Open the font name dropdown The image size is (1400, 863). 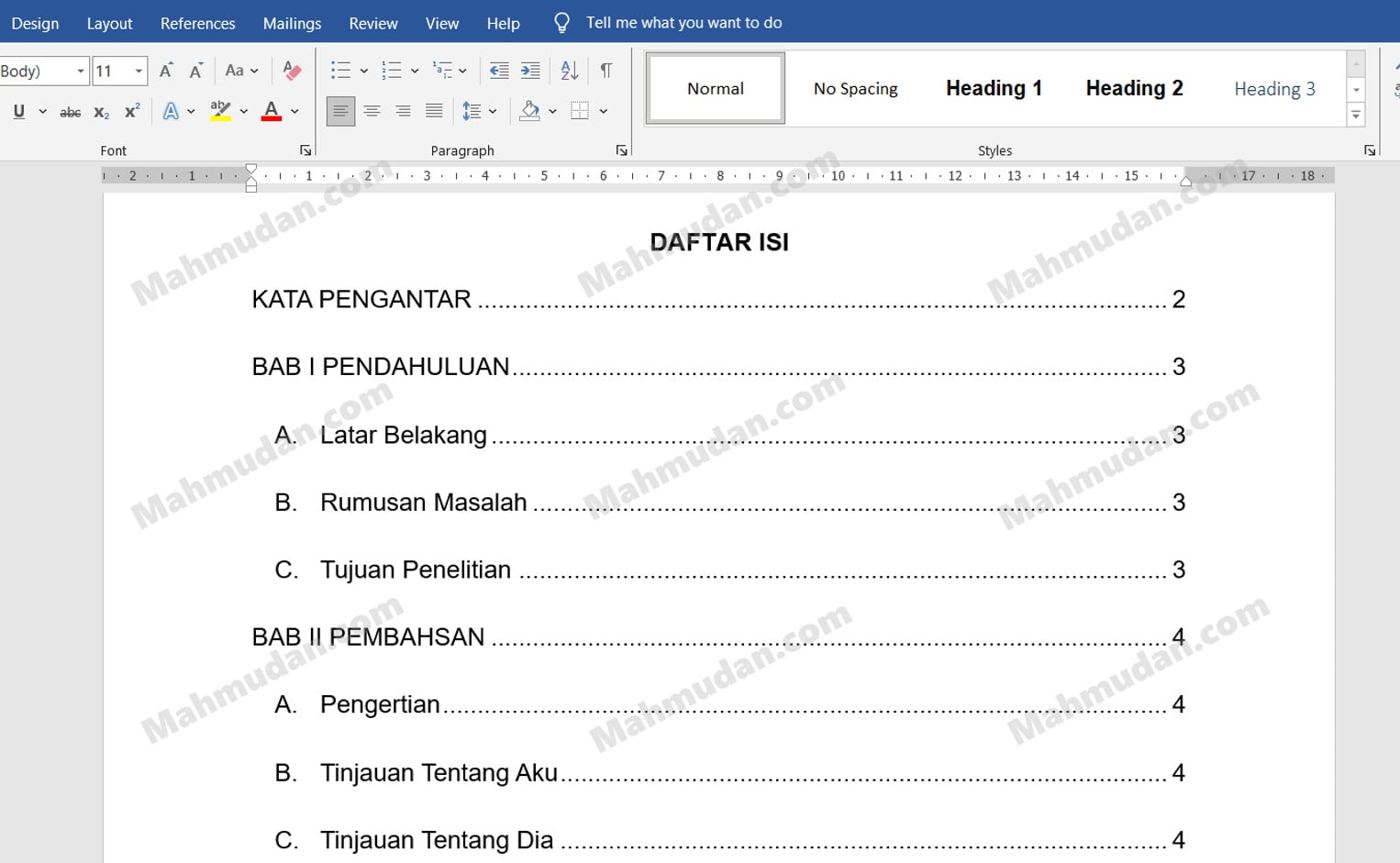(x=81, y=71)
